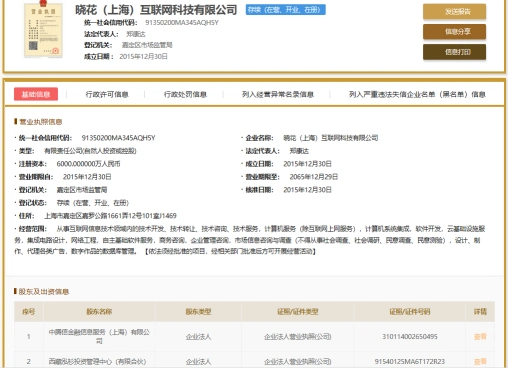Click the company name title 晓花（上海）互联网科技有限公司
This screenshot has height=369, width=508.
tap(156, 10)
